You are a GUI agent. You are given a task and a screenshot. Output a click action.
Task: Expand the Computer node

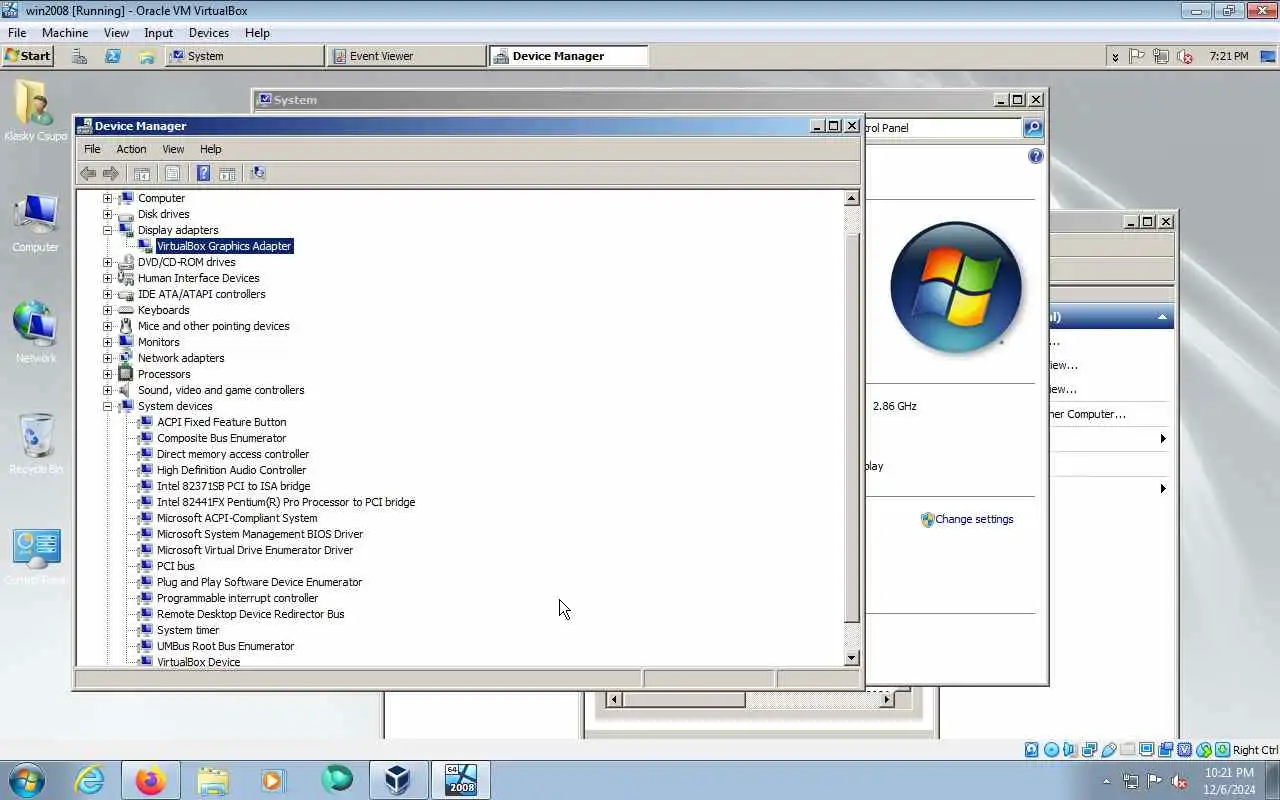pyautogui.click(x=108, y=198)
